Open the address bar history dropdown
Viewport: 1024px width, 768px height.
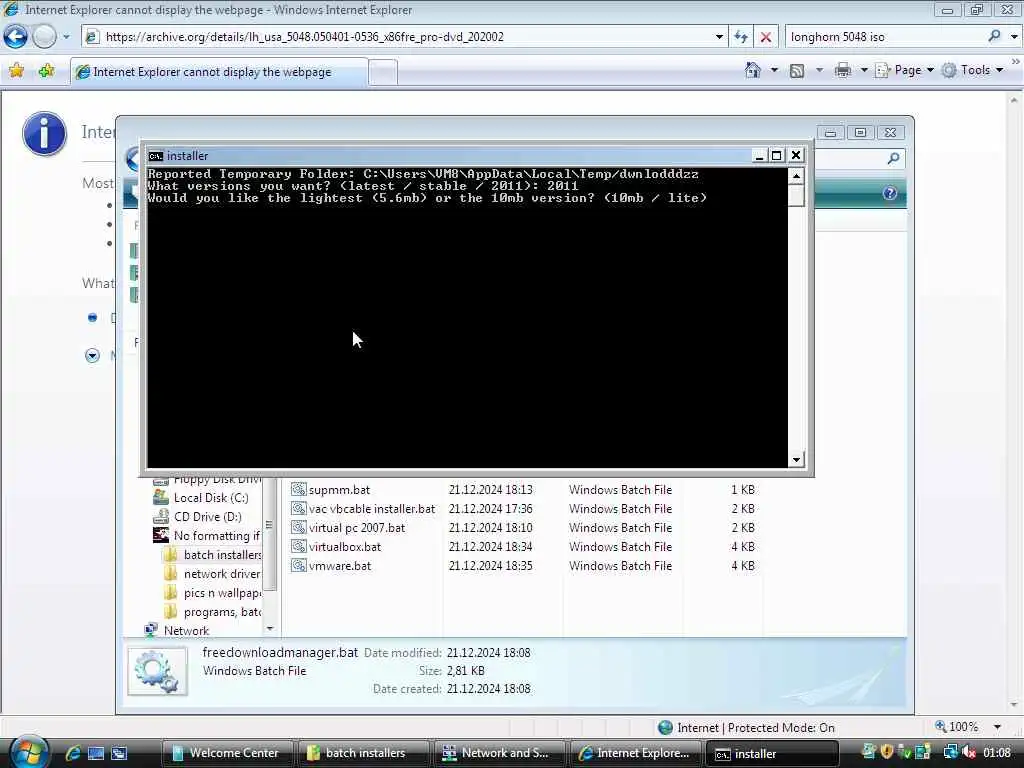click(x=719, y=37)
